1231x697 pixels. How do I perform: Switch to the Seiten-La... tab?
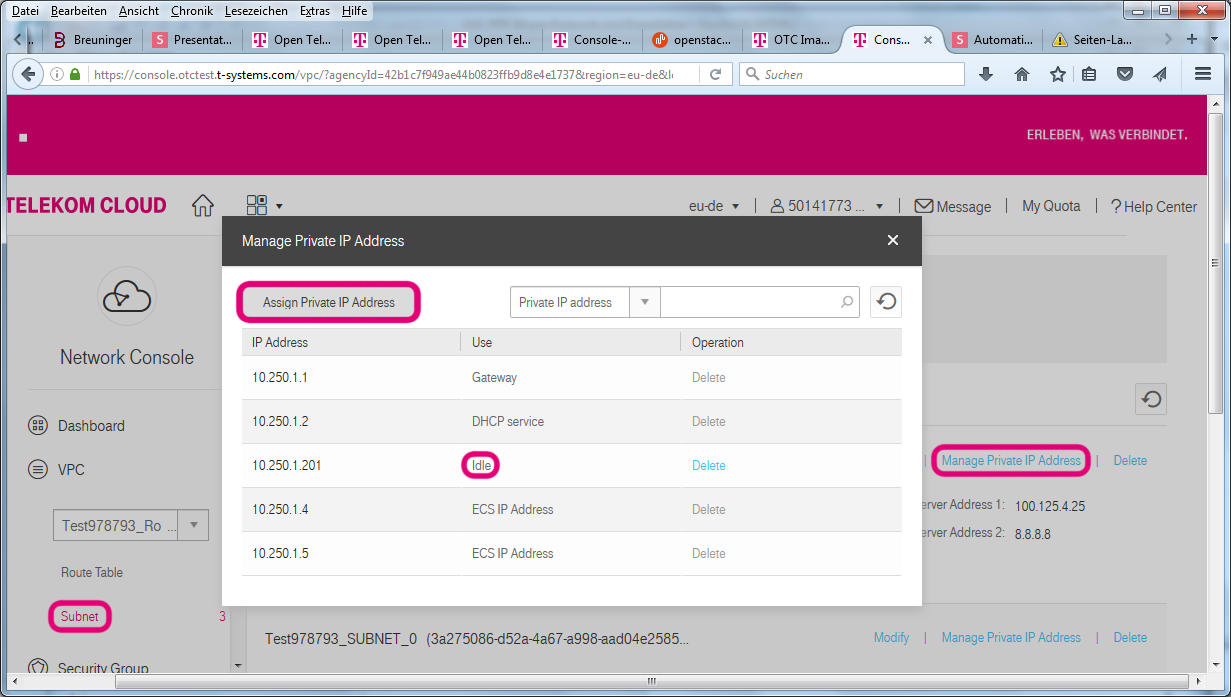coord(1093,40)
